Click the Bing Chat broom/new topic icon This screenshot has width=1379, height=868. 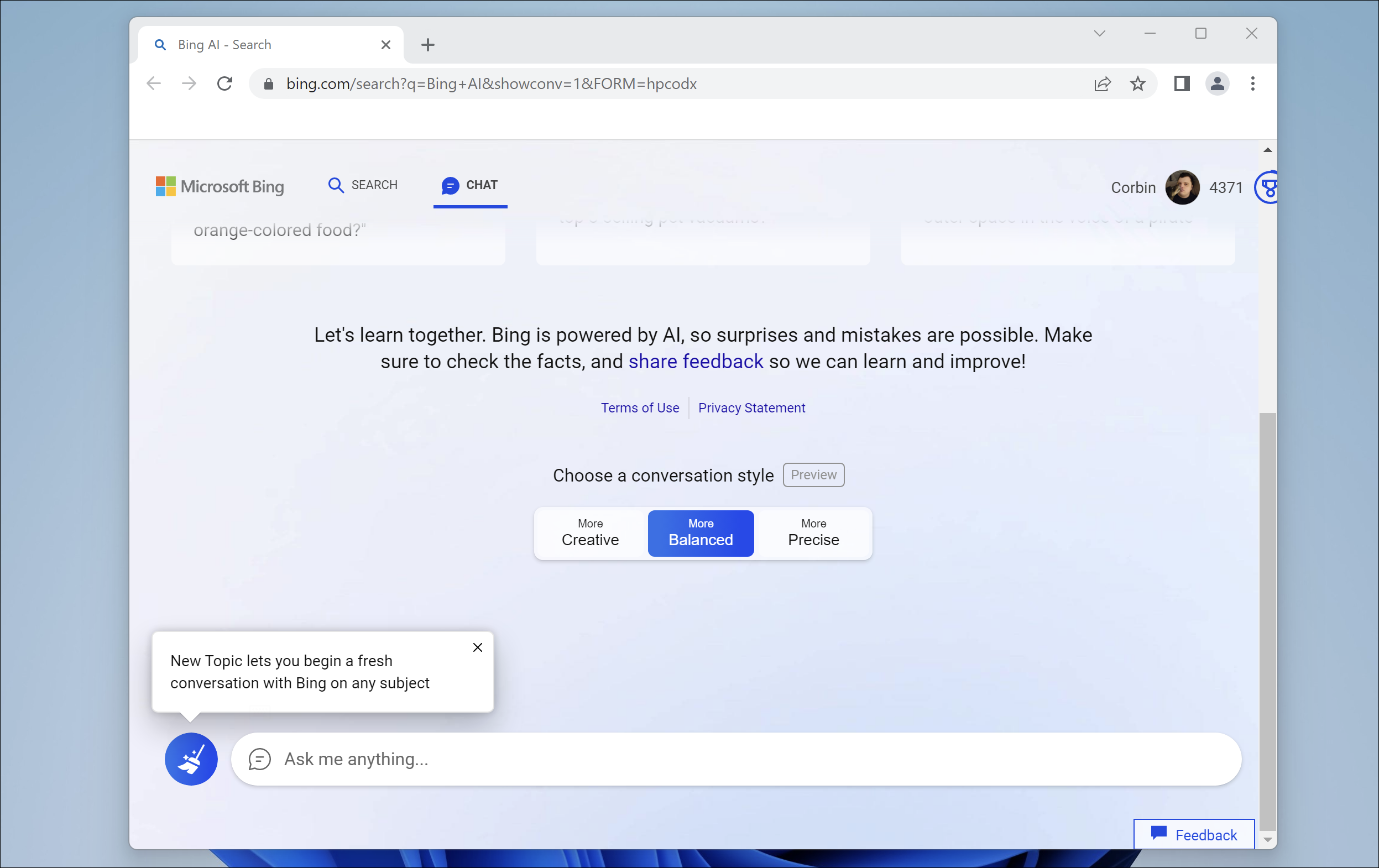[190, 759]
